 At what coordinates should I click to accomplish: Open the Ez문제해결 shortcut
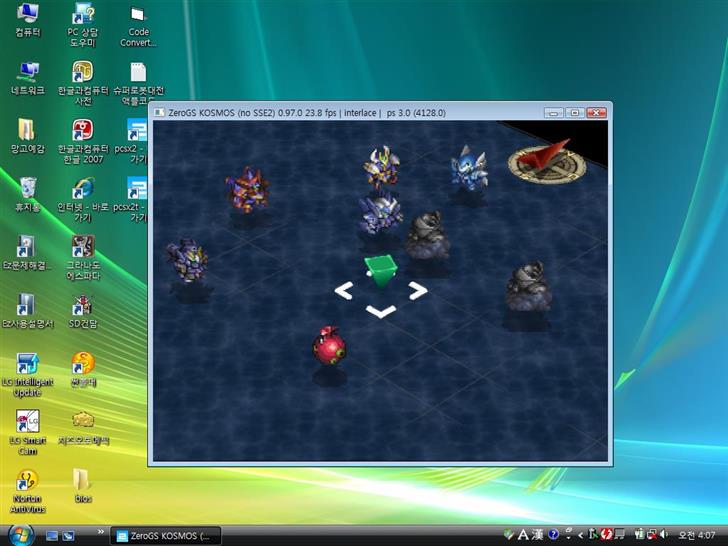pyautogui.click(x=27, y=253)
